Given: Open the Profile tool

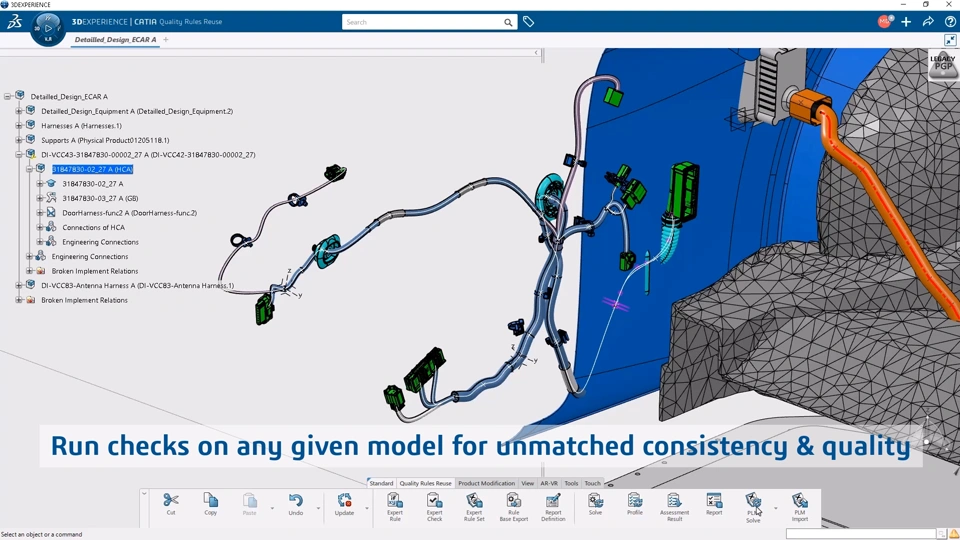Looking at the screenshot, I should (635, 504).
